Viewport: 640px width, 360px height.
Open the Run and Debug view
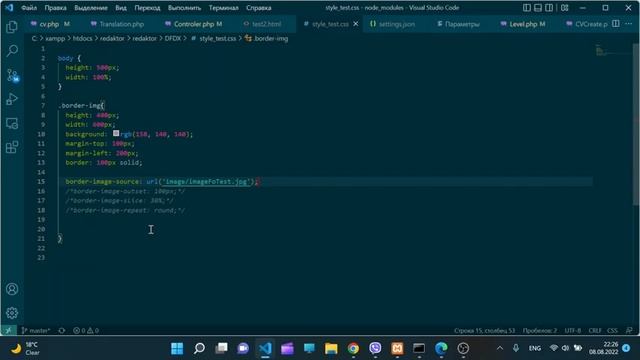click(12, 99)
